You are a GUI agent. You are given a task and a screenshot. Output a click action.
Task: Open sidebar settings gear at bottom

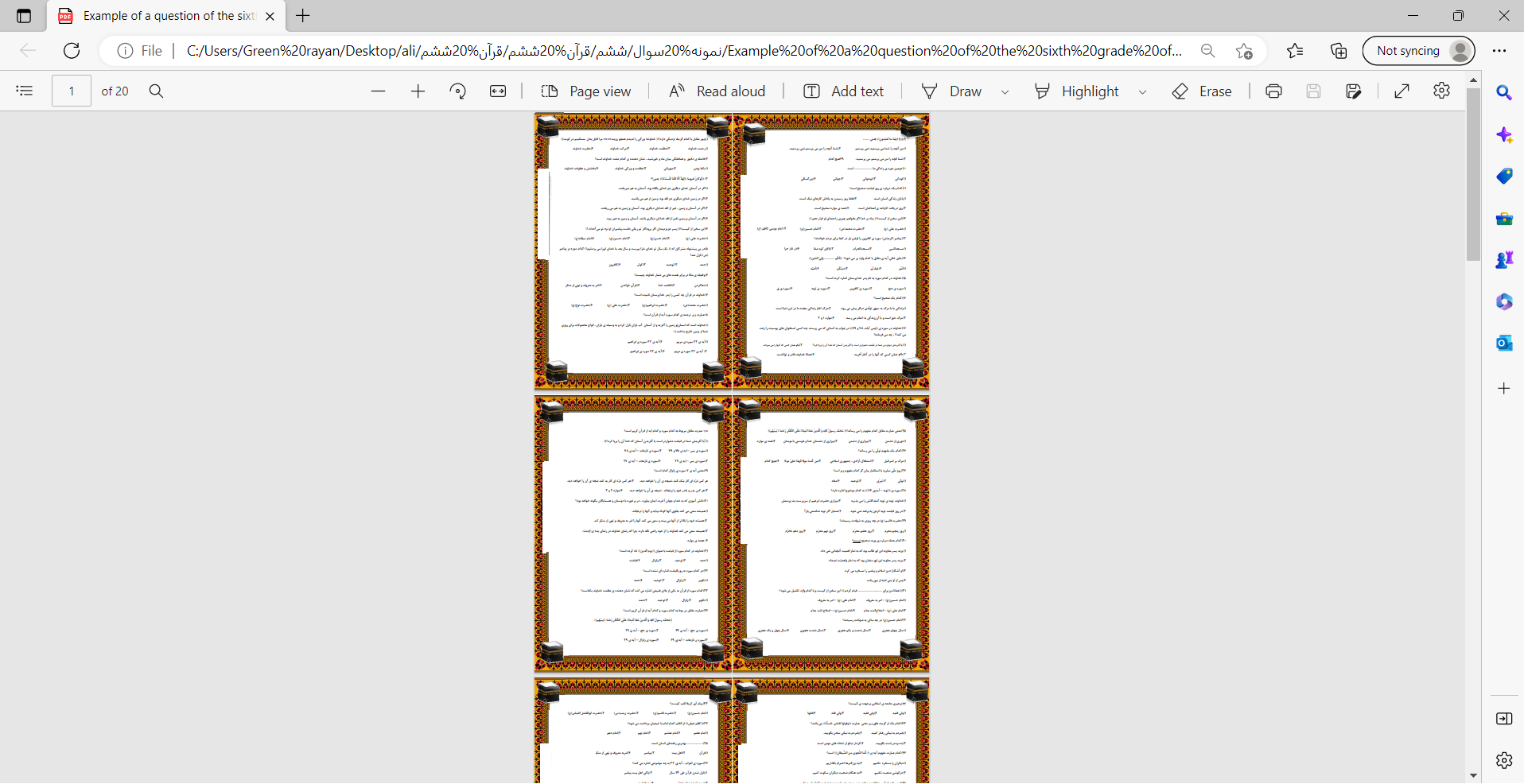click(1503, 760)
